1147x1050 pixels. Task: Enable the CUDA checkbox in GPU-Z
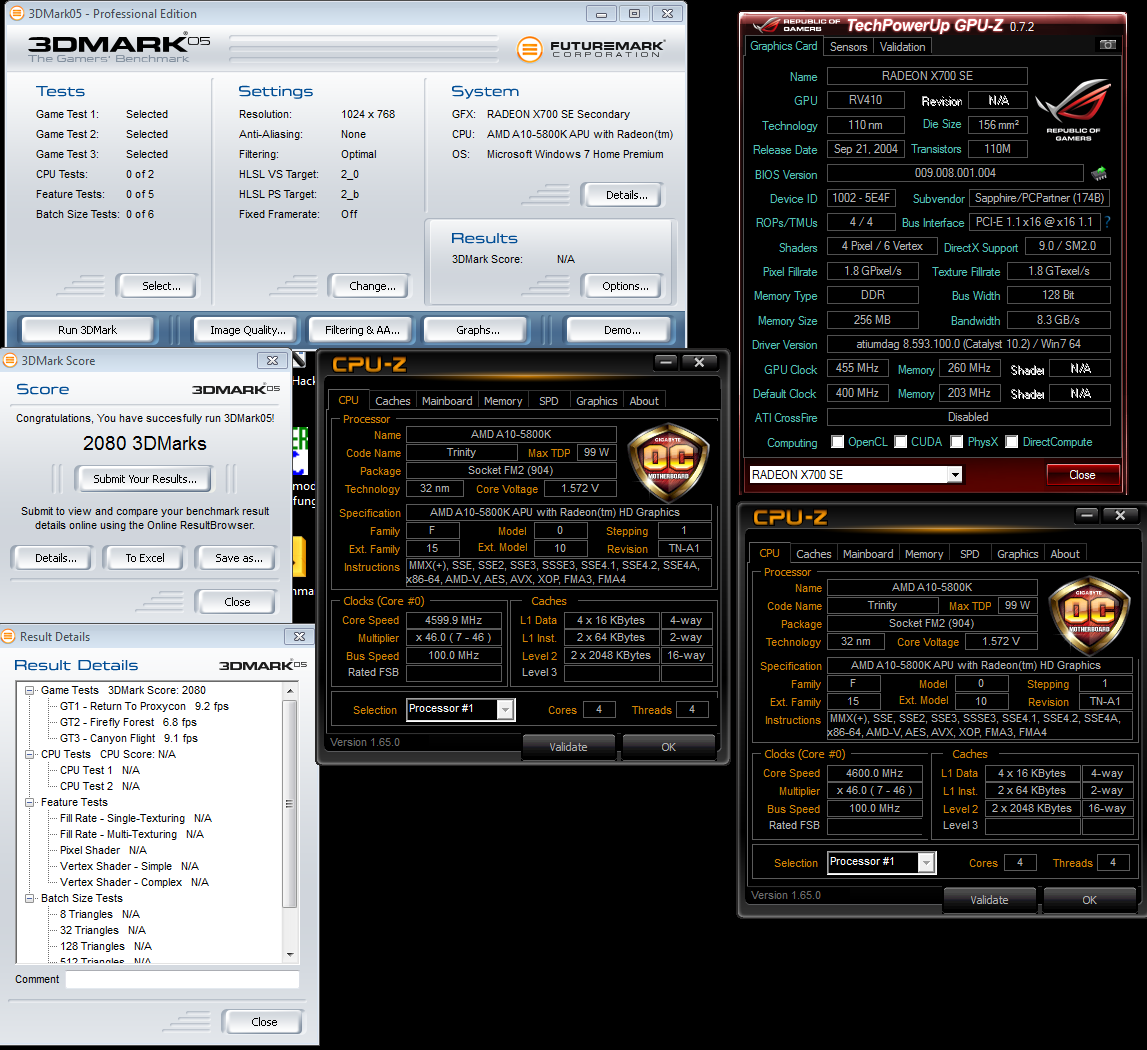click(x=900, y=442)
